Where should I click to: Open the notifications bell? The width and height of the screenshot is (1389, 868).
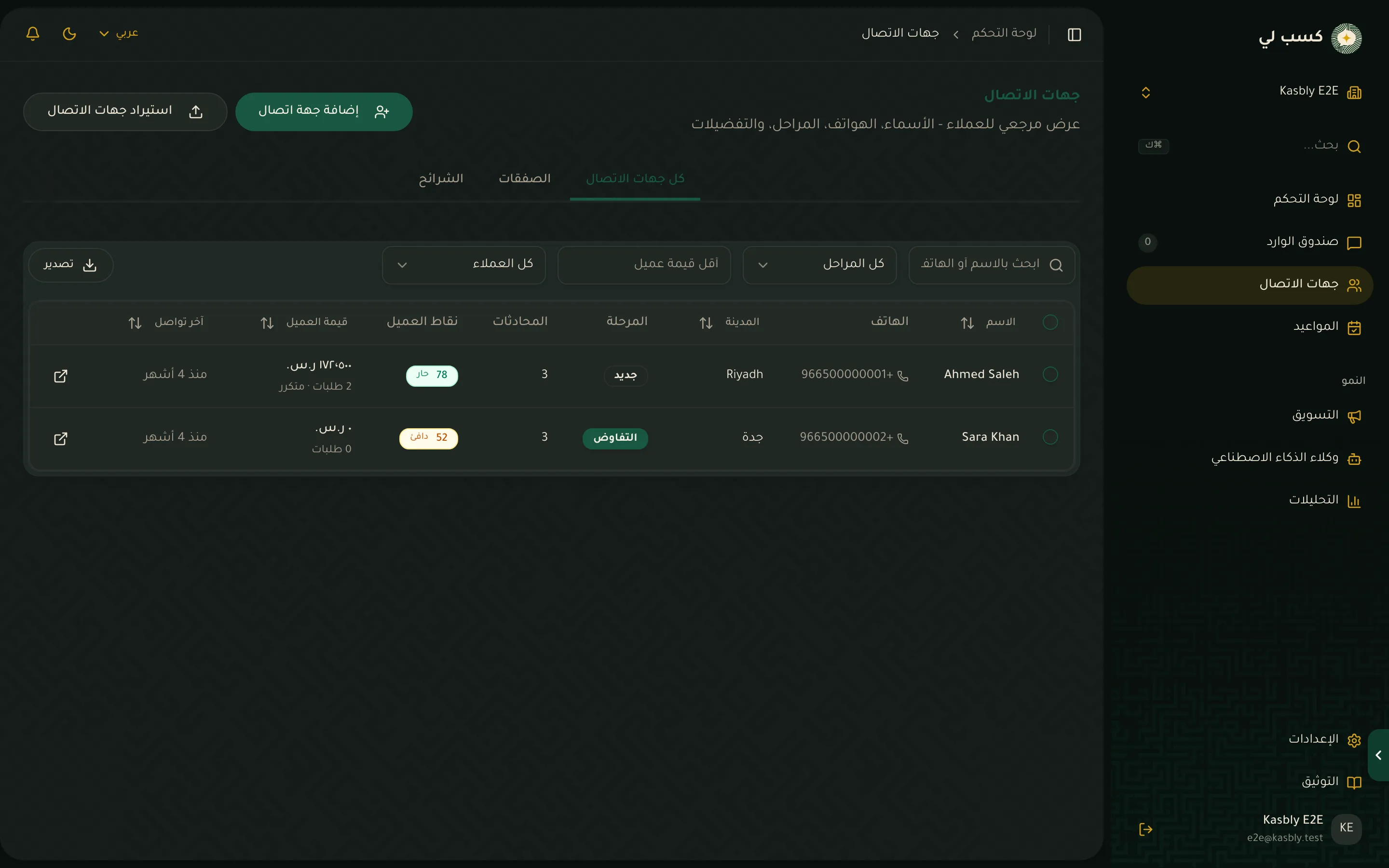point(33,34)
